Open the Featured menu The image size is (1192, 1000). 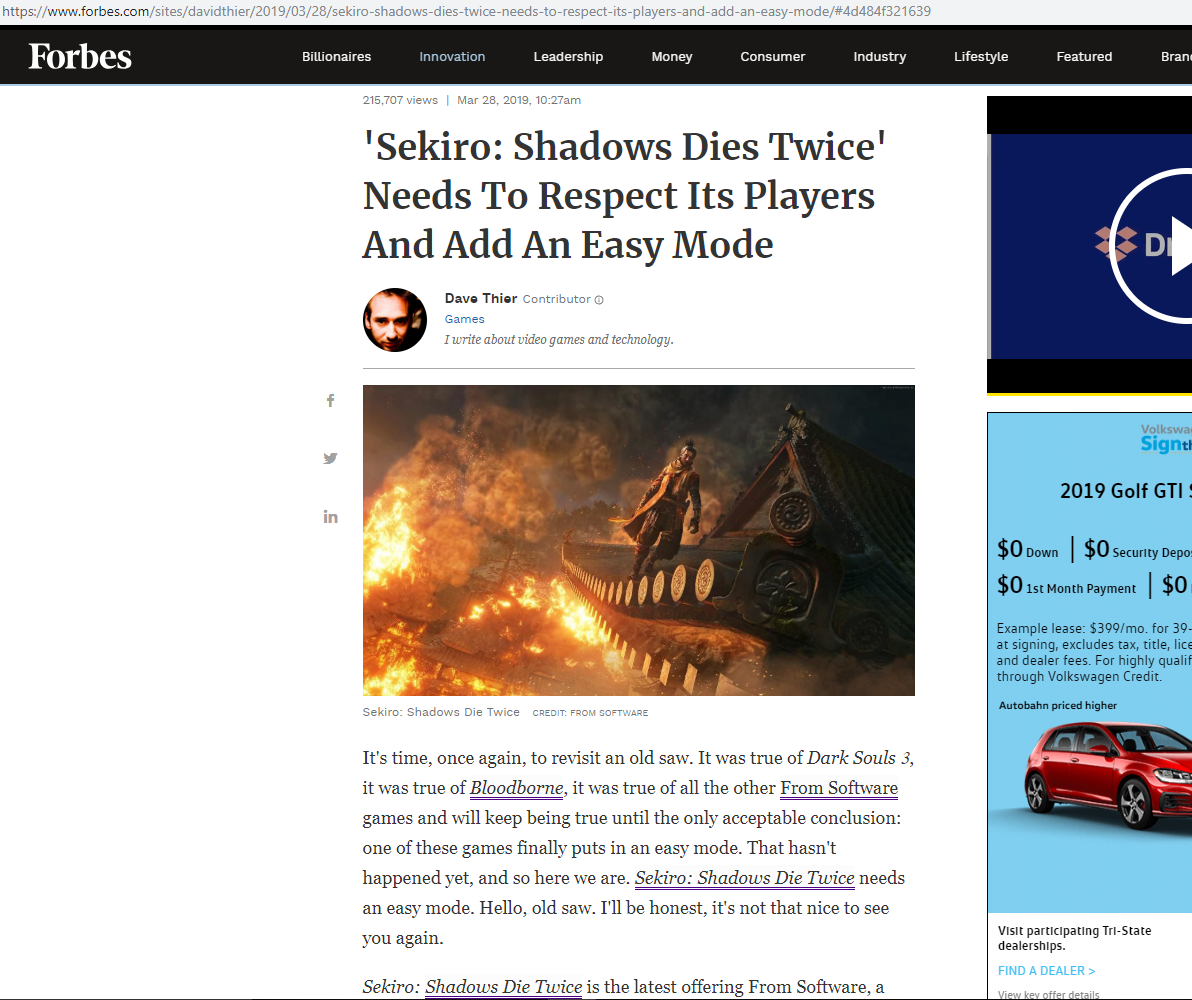pos(1084,56)
